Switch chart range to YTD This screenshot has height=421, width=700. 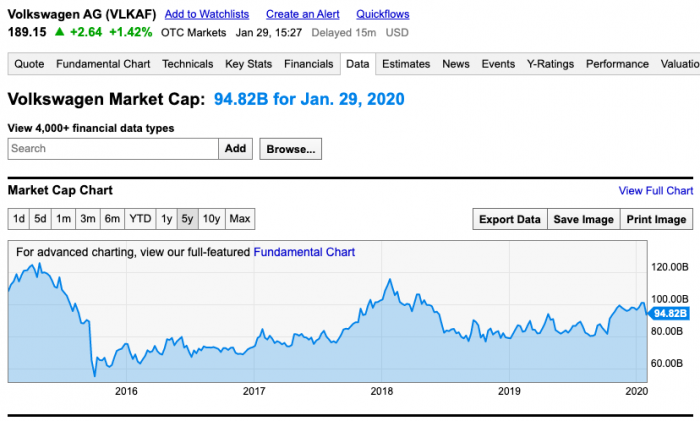140,219
